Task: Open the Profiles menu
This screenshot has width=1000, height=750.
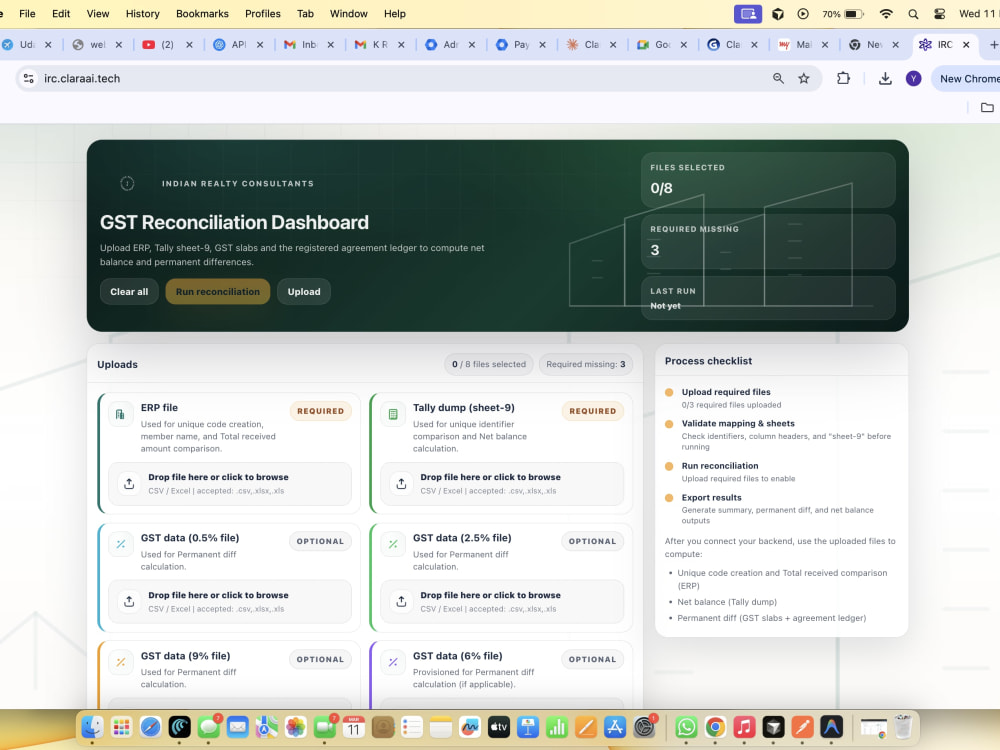Action: click(x=263, y=13)
